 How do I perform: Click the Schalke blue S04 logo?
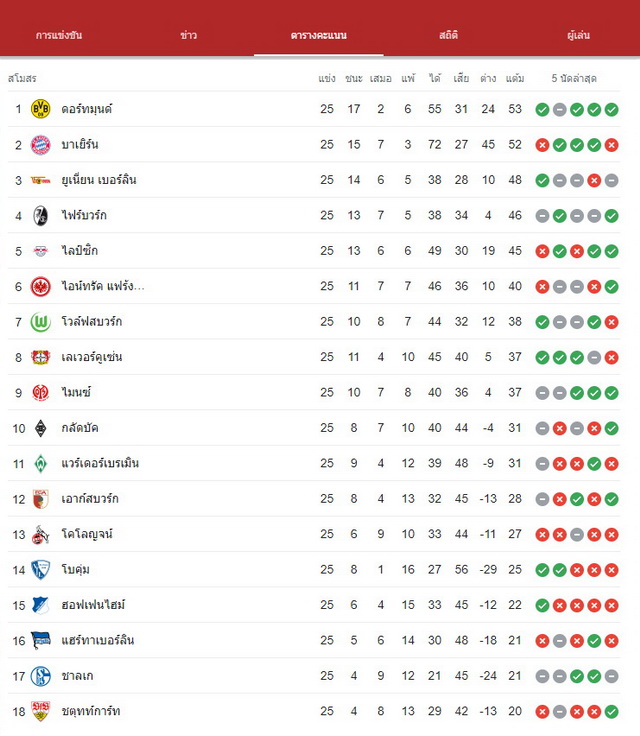point(40,676)
